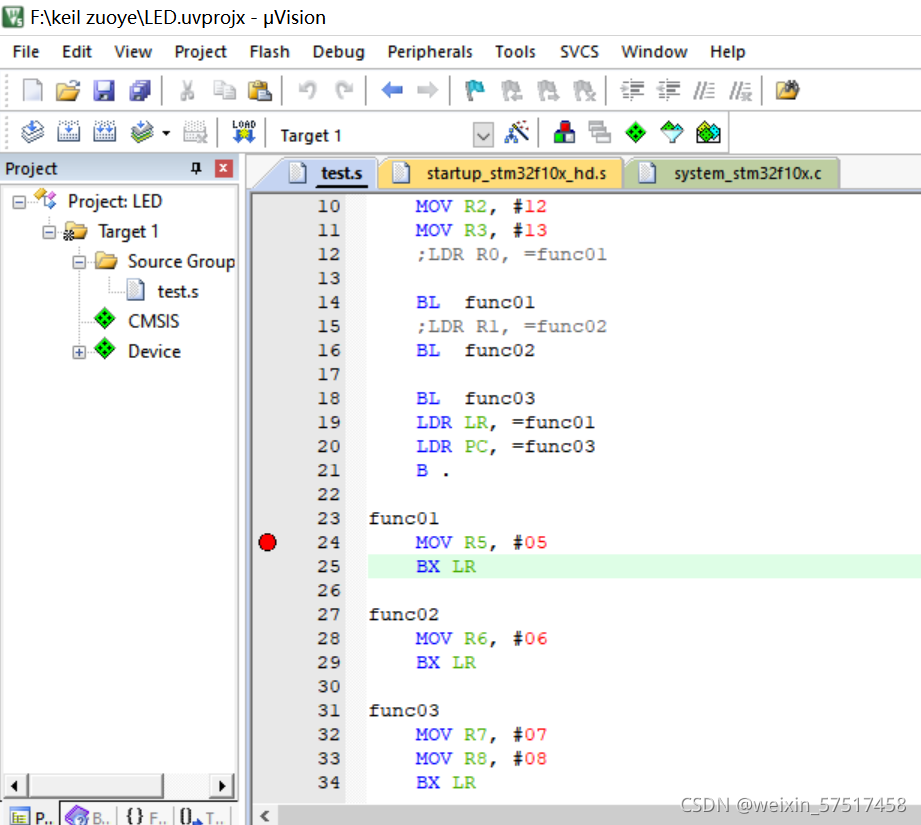Collapse the Target 1 tree node
This screenshot has height=825, width=921.
pos(49,232)
